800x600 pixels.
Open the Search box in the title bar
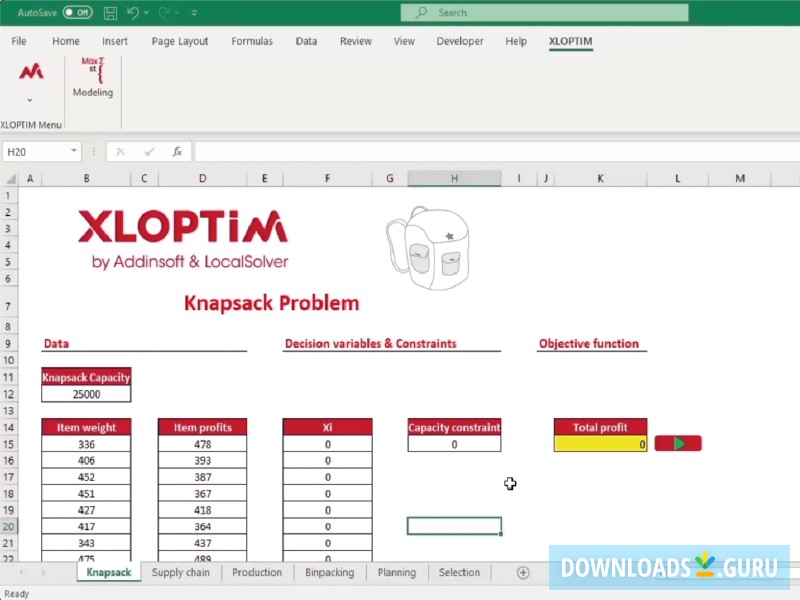coord(543,12)
